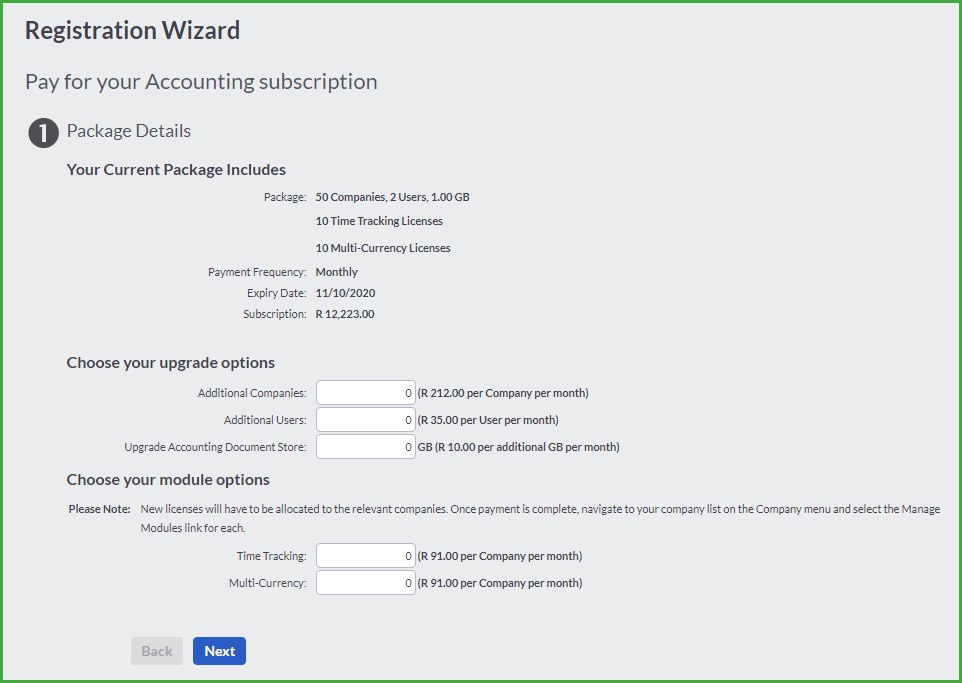
Task: Select the Upgrade Accounting Document Store field
Action: (366, 447)
